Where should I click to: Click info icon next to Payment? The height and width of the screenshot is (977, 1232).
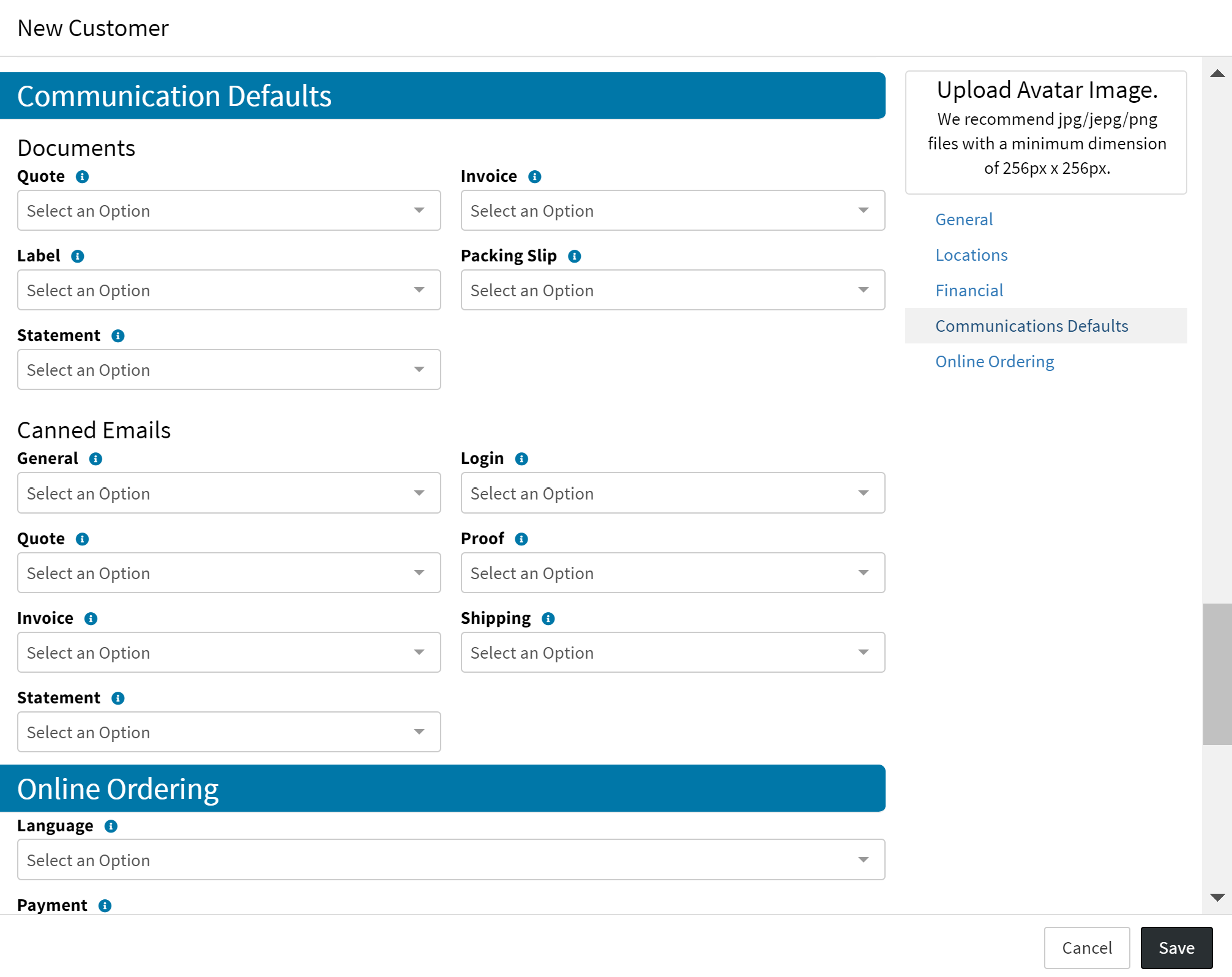105,906
